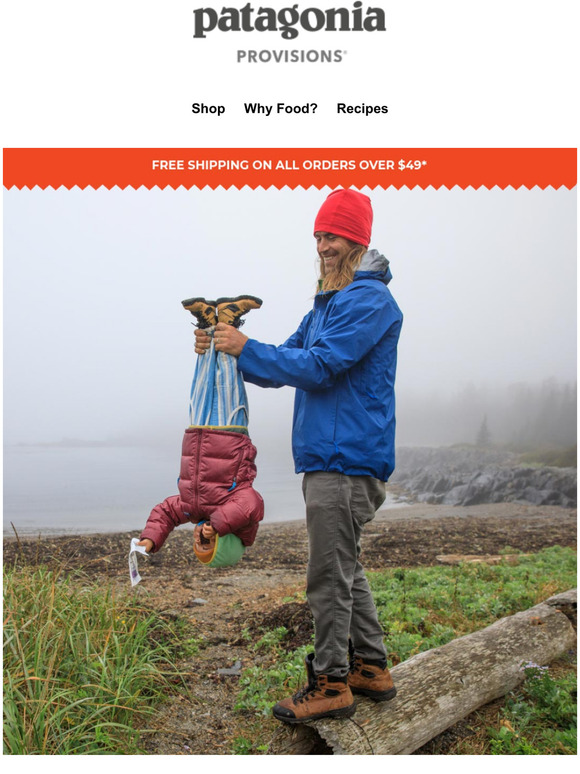Click the child's green and orange hat
This screenshot has width=580, height=774.
[x=220, y=548]
